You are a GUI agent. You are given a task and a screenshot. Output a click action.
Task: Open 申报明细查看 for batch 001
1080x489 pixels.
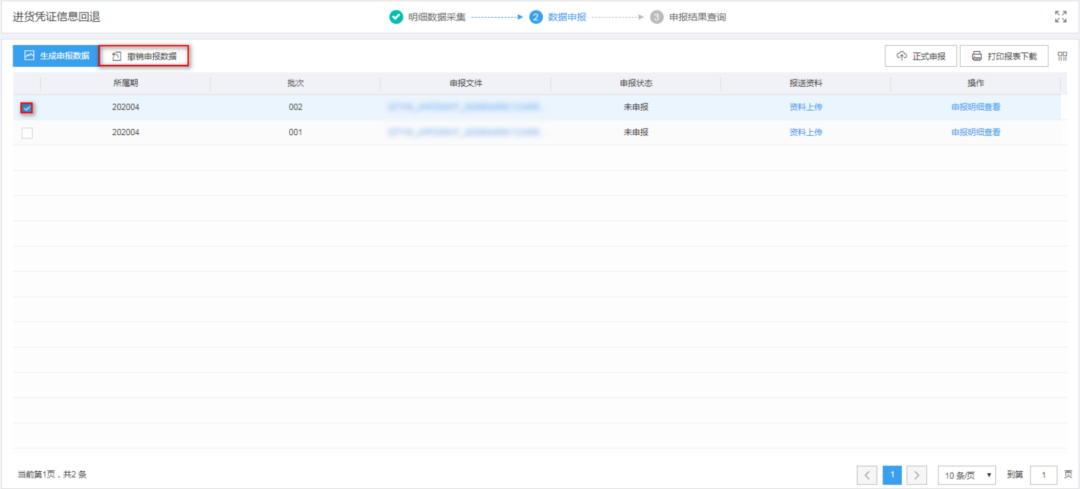click(975, 132)
